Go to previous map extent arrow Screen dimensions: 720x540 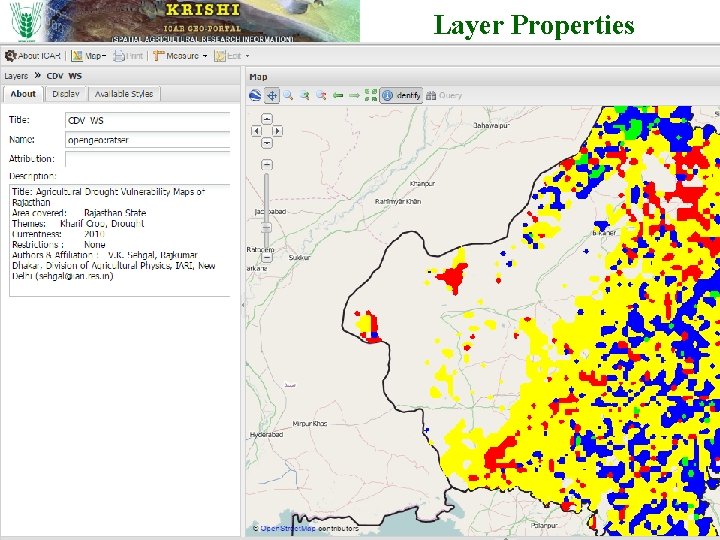[x=338, y=95]
